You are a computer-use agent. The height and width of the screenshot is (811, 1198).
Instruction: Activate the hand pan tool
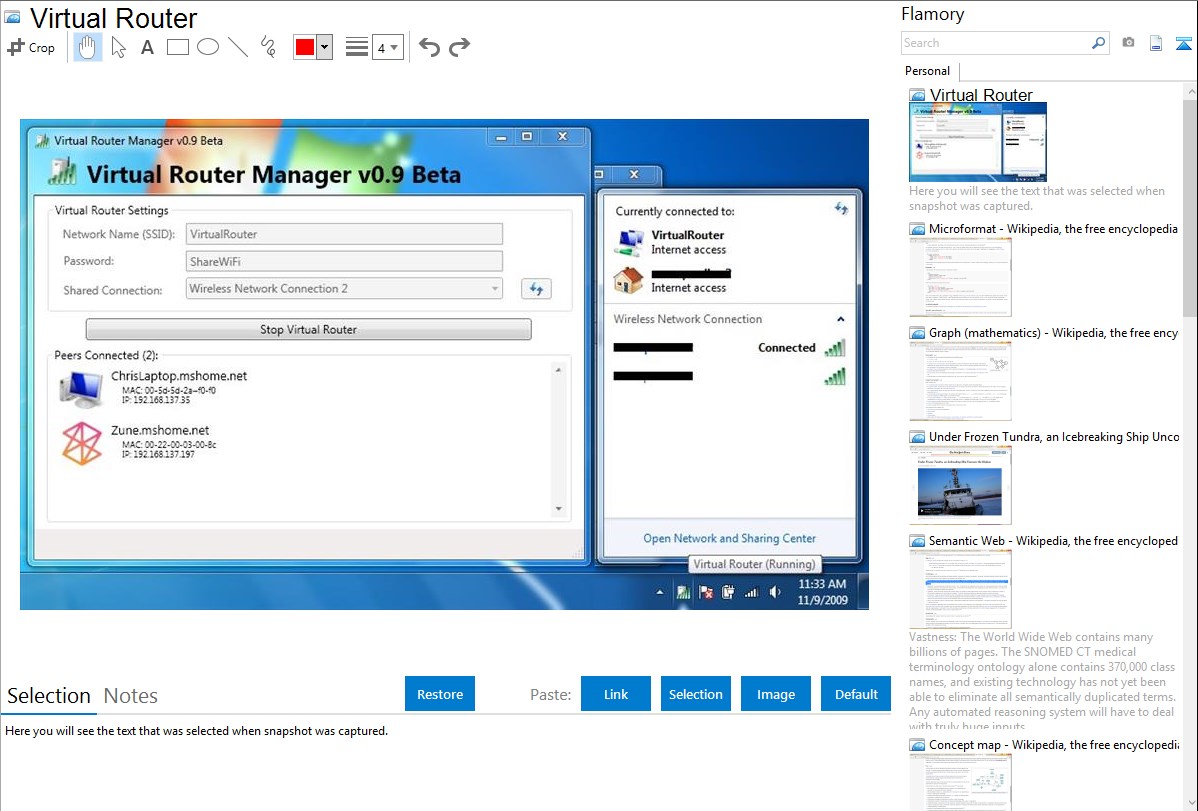tap(87, 47)
